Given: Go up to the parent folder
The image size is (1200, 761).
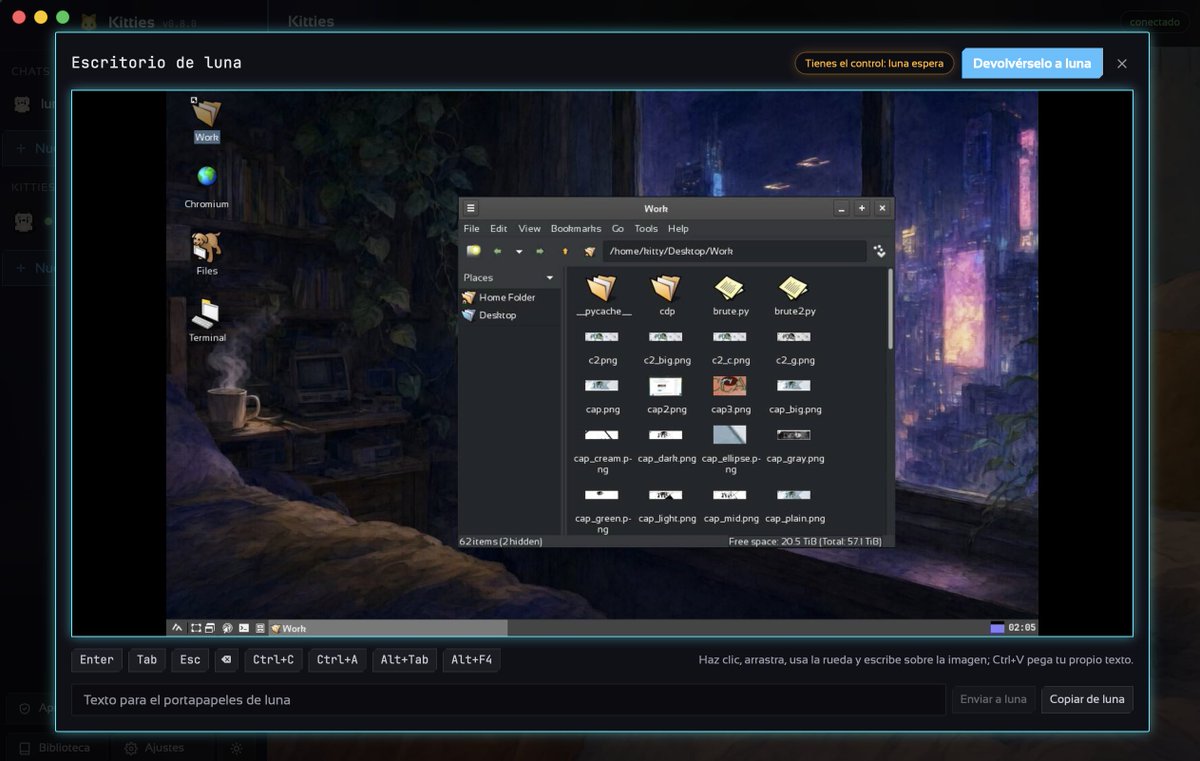Looking at the screenshot, I should 565,252.
